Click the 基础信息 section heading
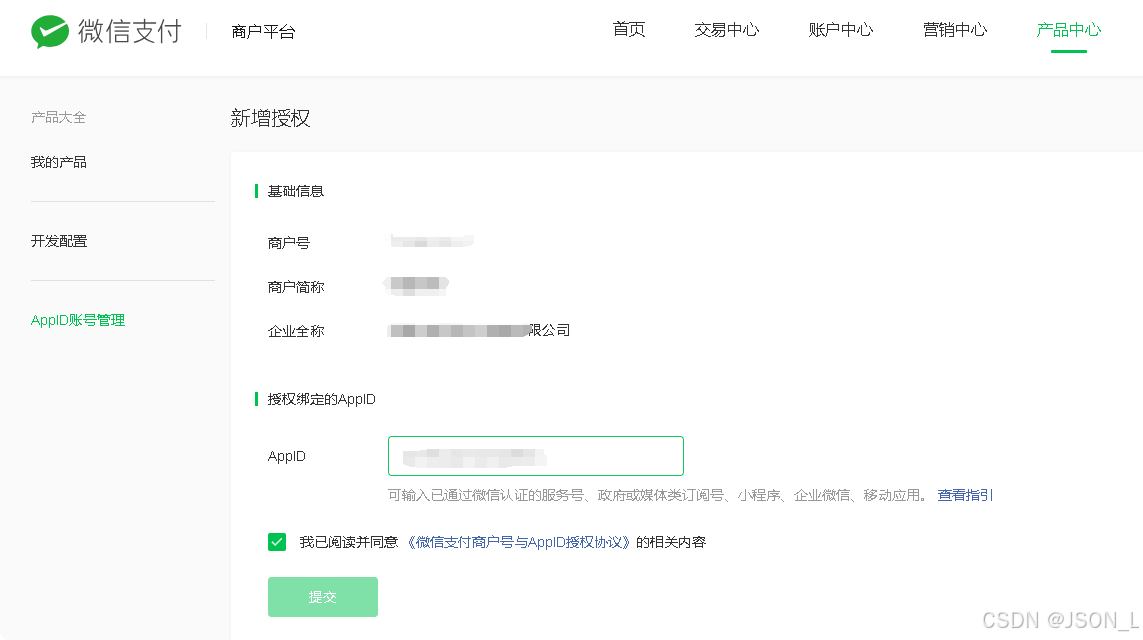Image resolution: width=1143 pixels, height=640 pixels. click(295, 191)
